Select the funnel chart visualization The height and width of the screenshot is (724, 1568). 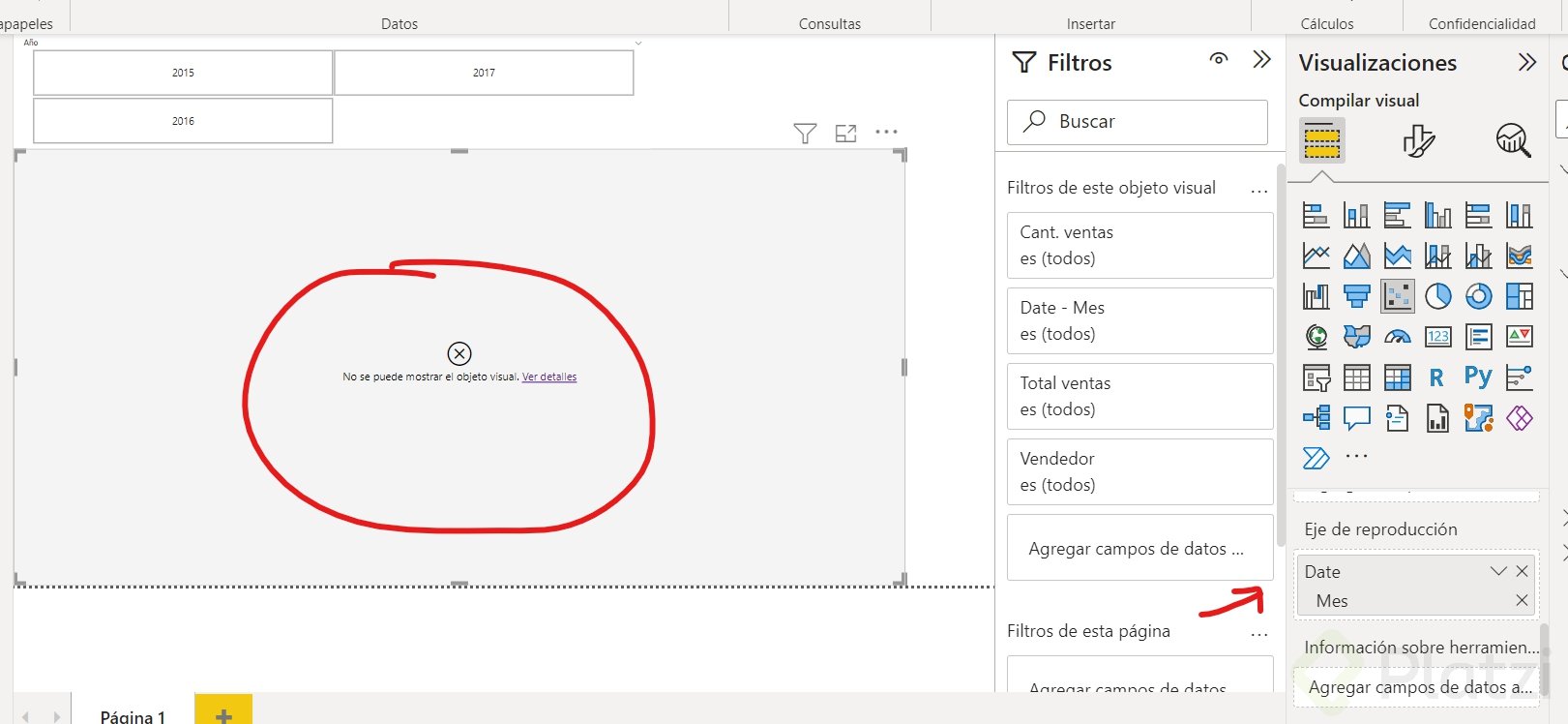(x=1356, y=296)
